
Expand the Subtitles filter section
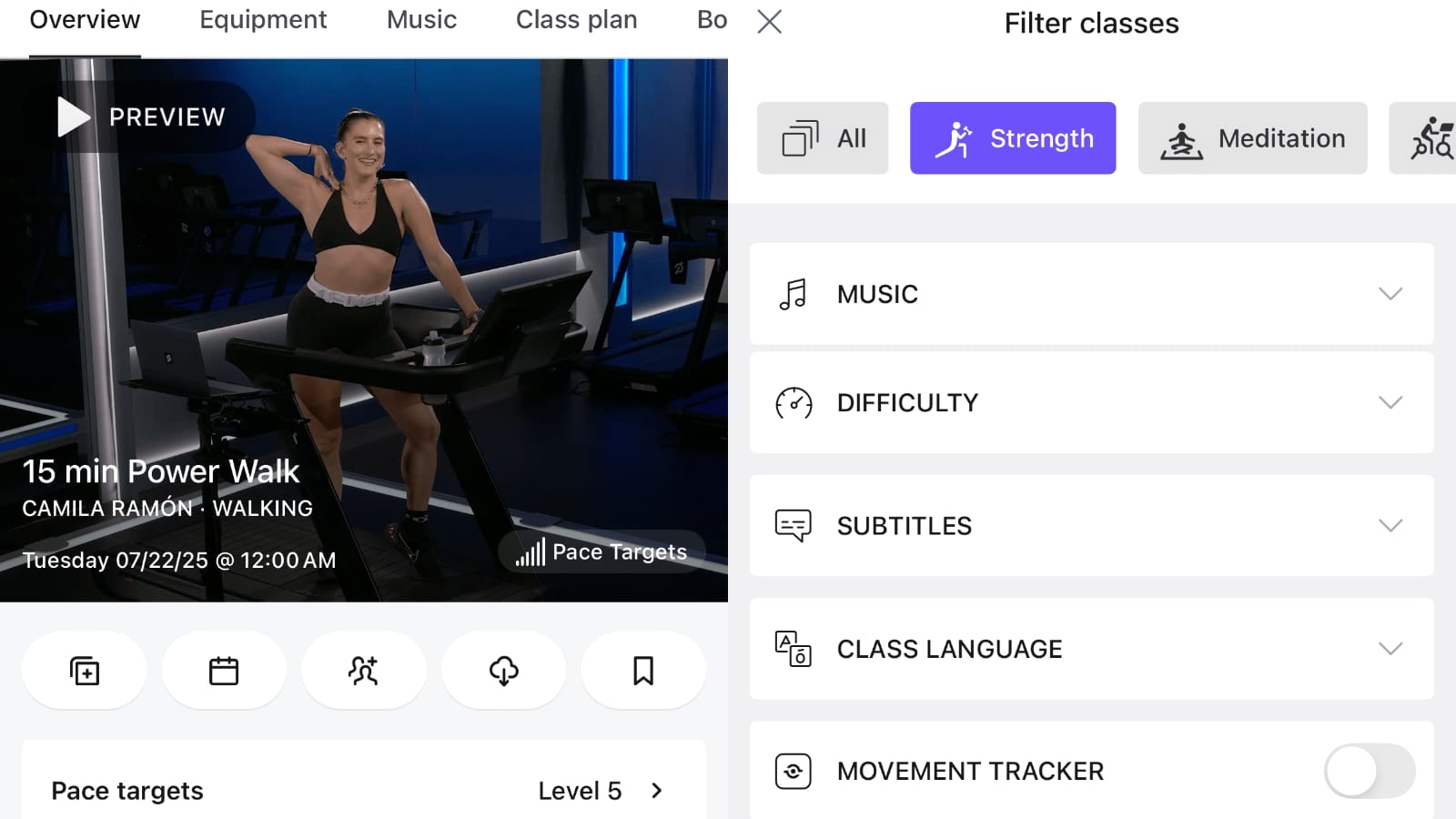tap(1092, 525)
